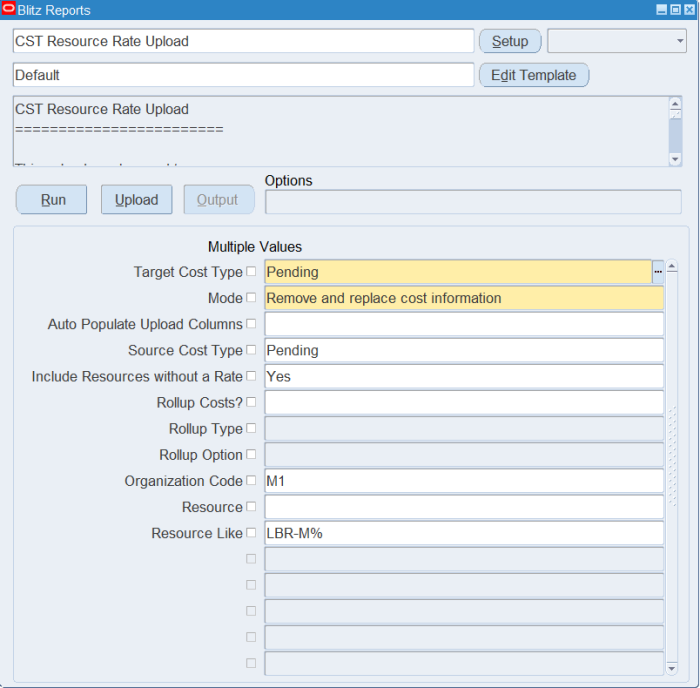Click parameters scrollbar down arrow

671,668
